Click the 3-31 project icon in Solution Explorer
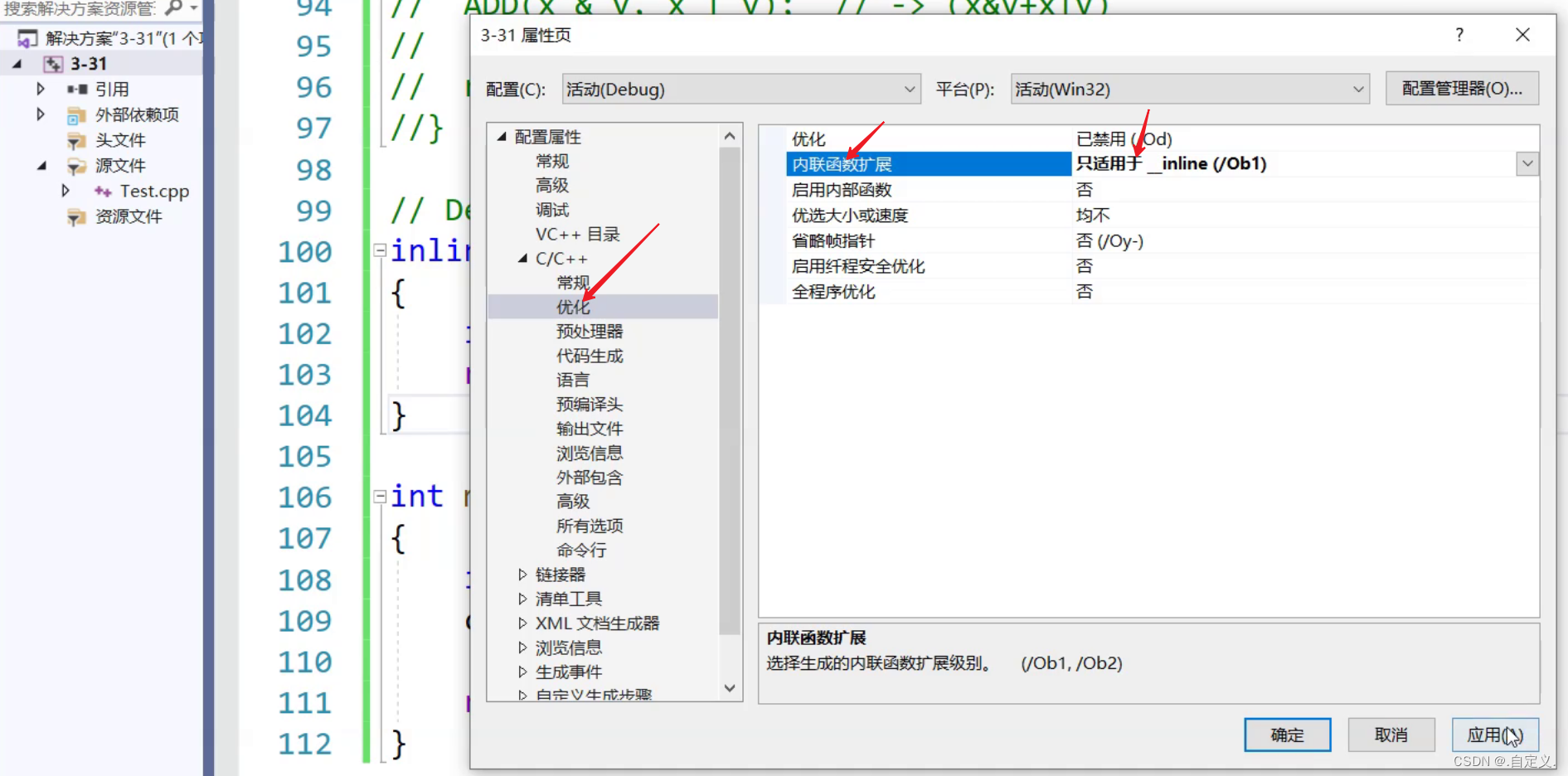The width and height of the screenshot is (1568, 776). tap(53, 64)
